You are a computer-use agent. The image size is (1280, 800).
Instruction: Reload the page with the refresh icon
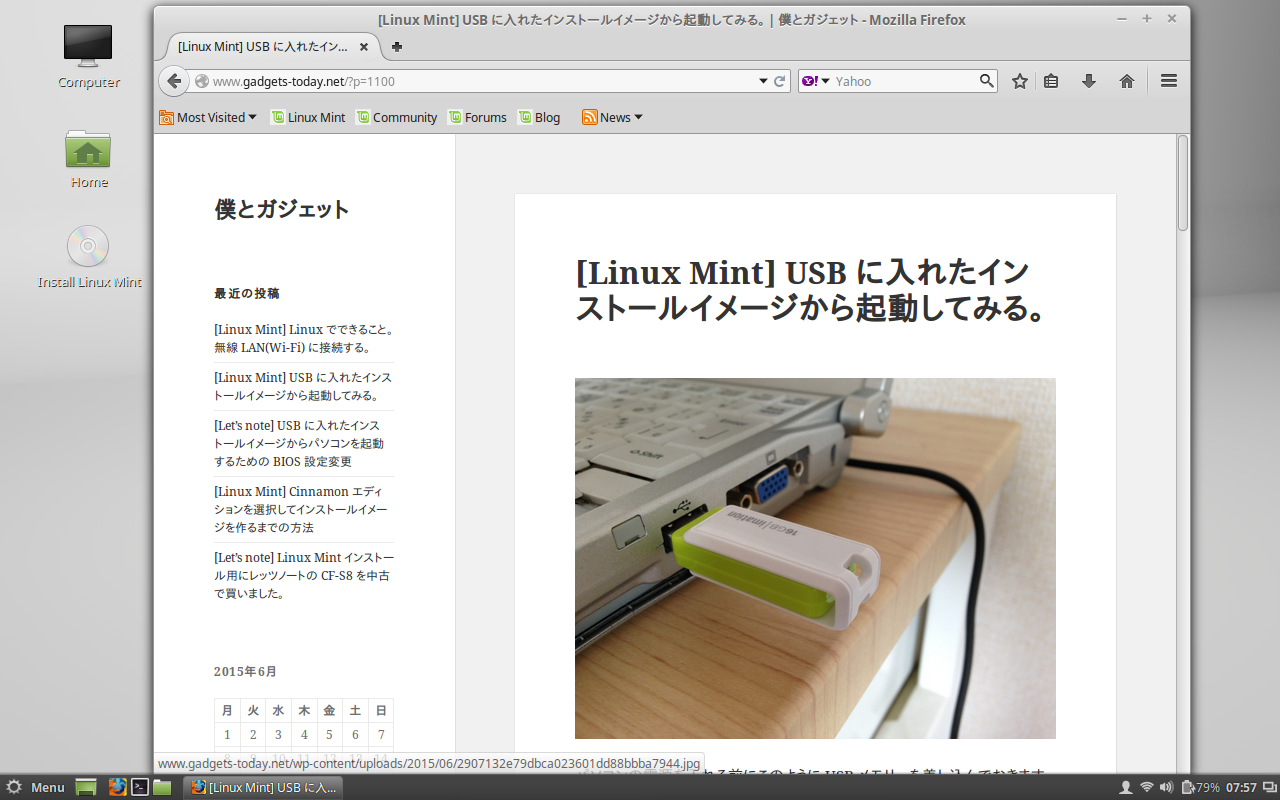(780, 81)
